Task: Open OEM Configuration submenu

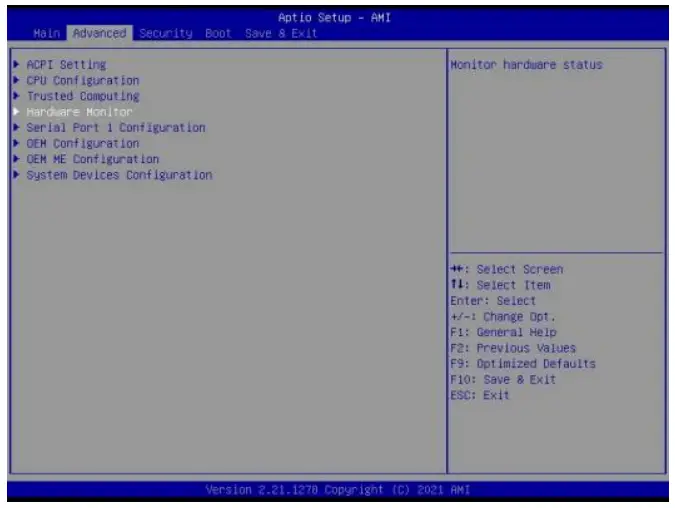Action: pos(83,143)
